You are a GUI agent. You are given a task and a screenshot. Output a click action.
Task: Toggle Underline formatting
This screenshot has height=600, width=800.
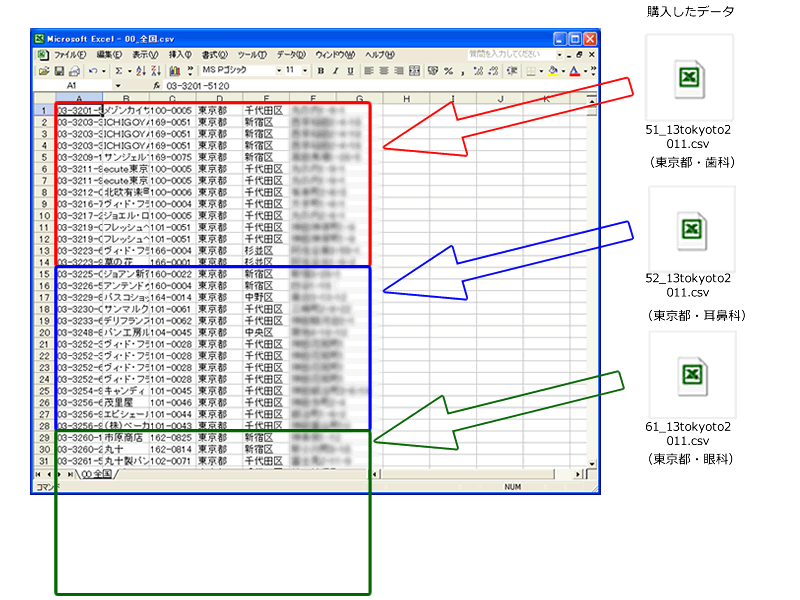[350, 71]
